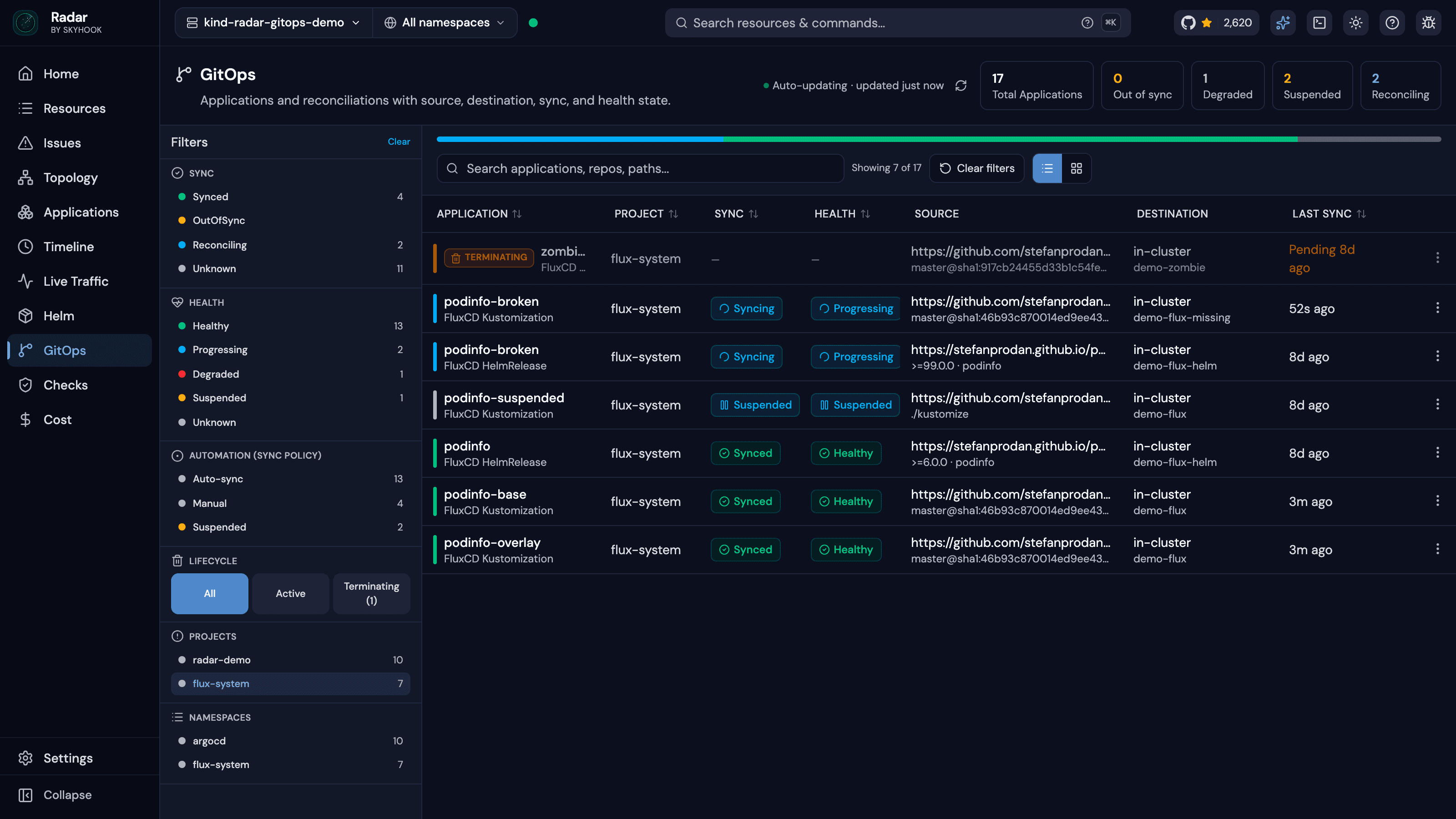Toggle Degraded health filter

click(291, 374)
